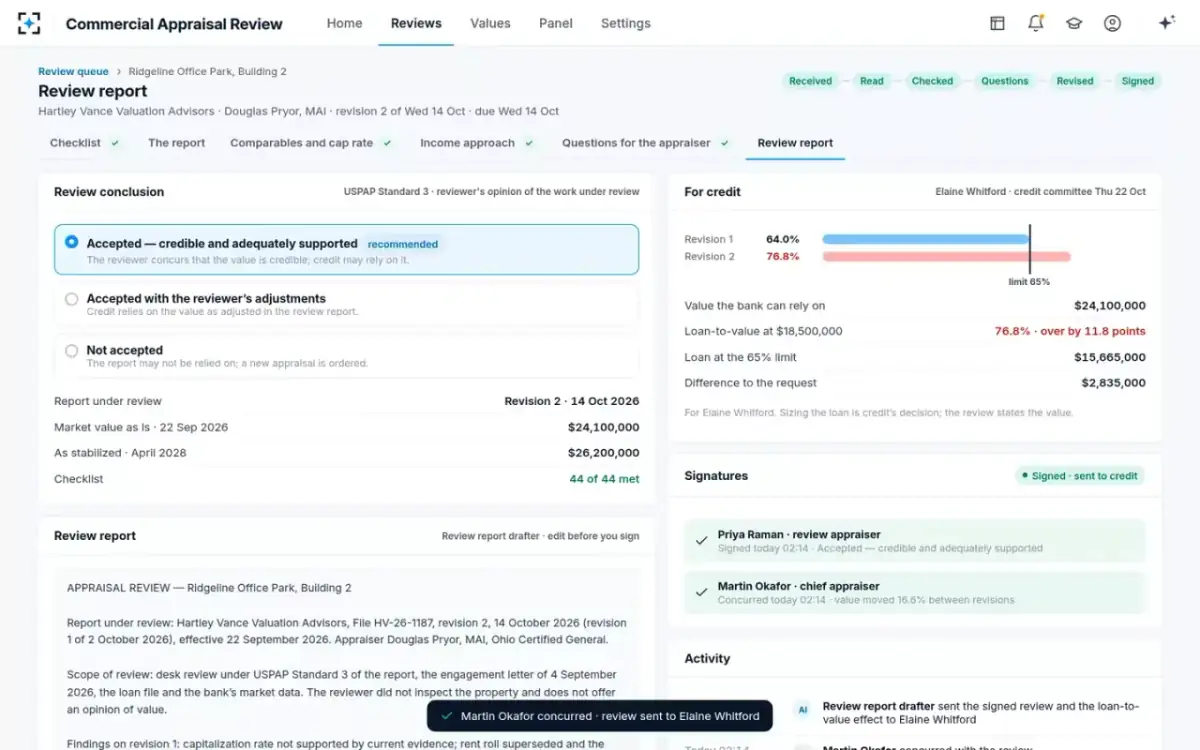Open the graduation cap learning icon

point(1074,23)
